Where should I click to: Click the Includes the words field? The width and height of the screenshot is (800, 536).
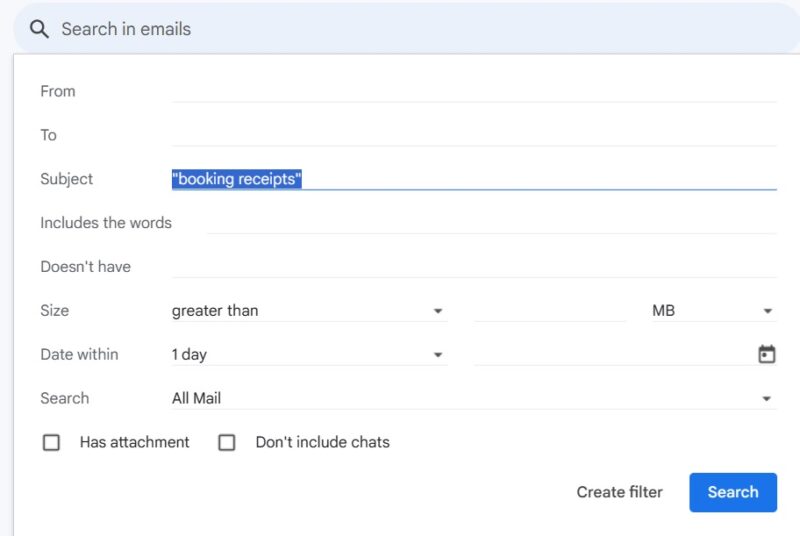pyautogui.click(x=492, y=223)
